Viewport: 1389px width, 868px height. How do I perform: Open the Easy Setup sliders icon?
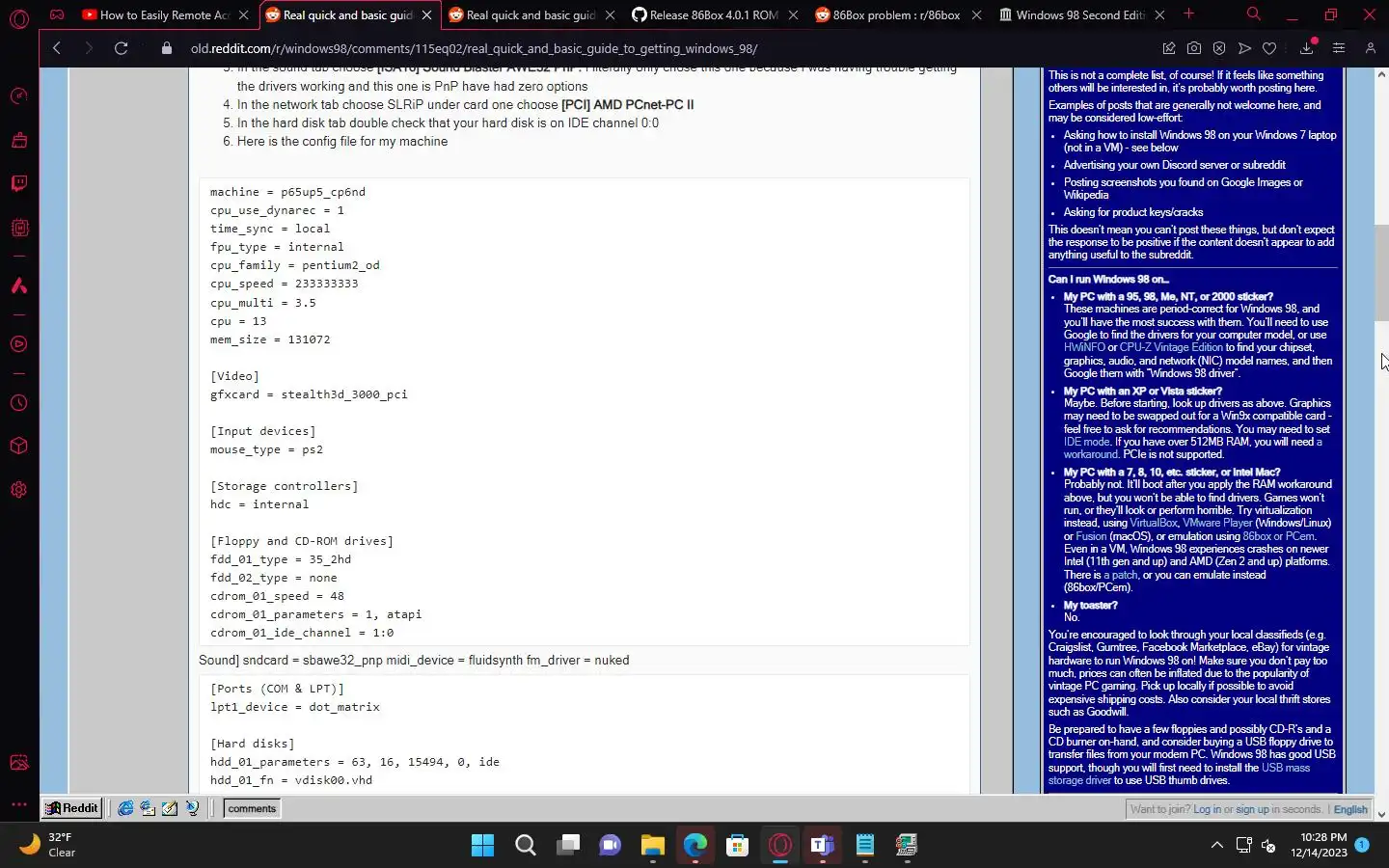[1339, 48]
